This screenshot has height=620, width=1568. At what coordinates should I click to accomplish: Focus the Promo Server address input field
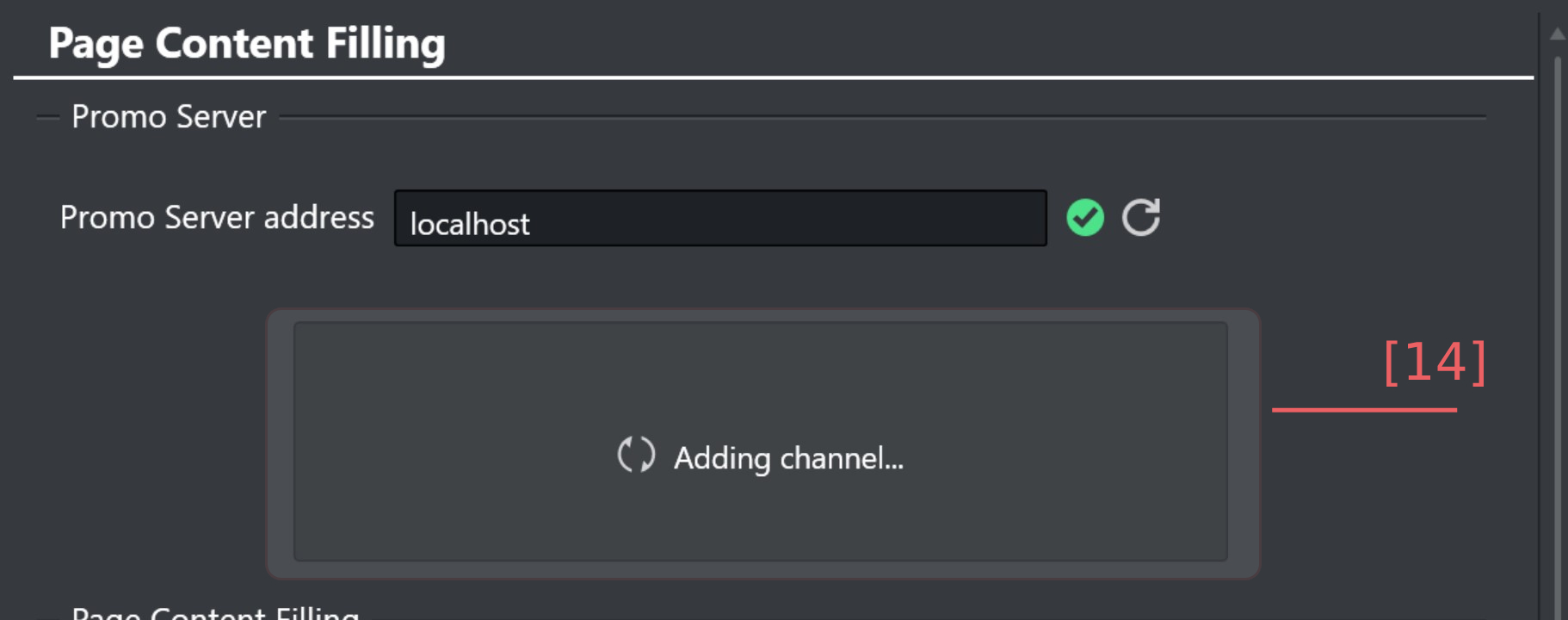[719, 219]
